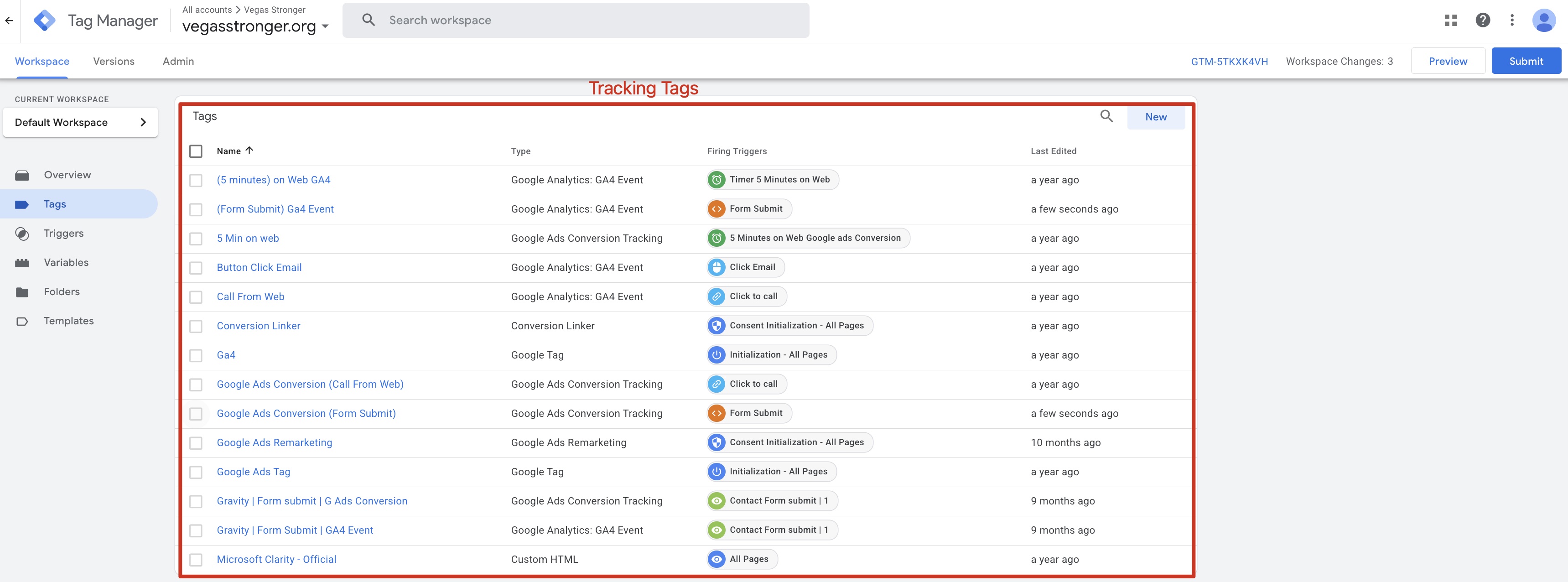Click the Search workspace field
Viewport: 1568px width, 582px height.
tap(576, 21)
